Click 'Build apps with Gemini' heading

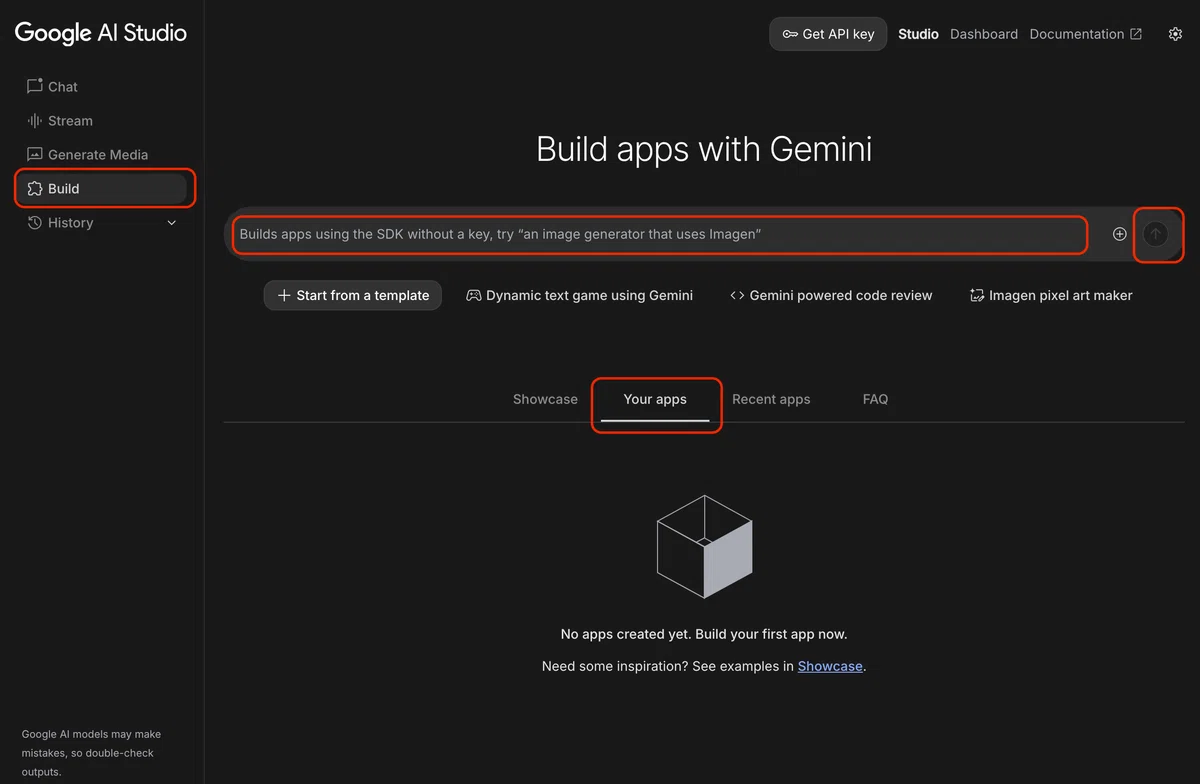tap(704, 150)
